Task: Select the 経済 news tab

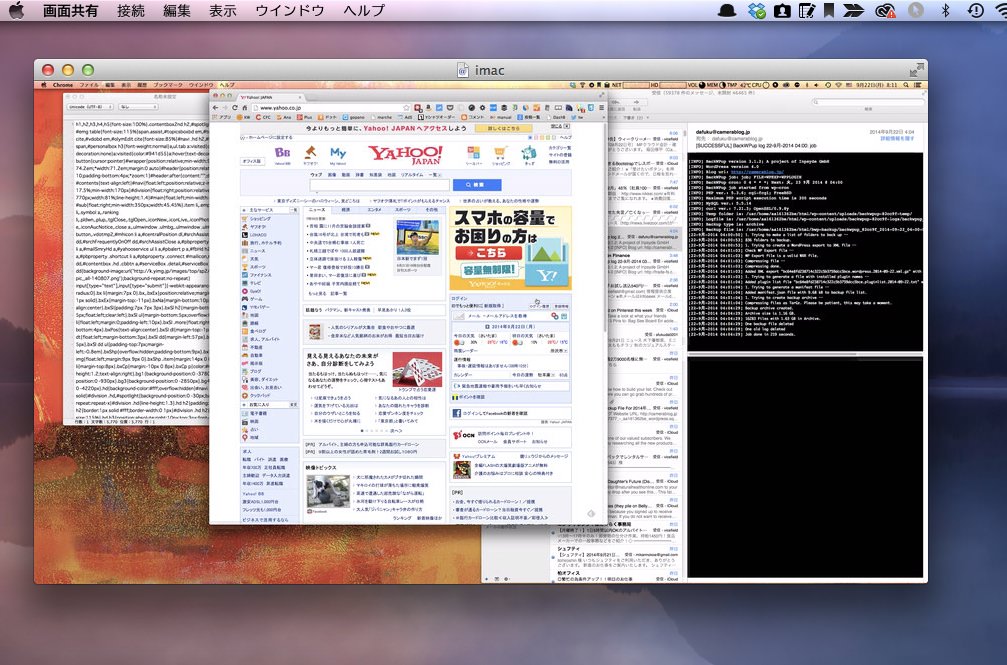Action: point(346,210)
